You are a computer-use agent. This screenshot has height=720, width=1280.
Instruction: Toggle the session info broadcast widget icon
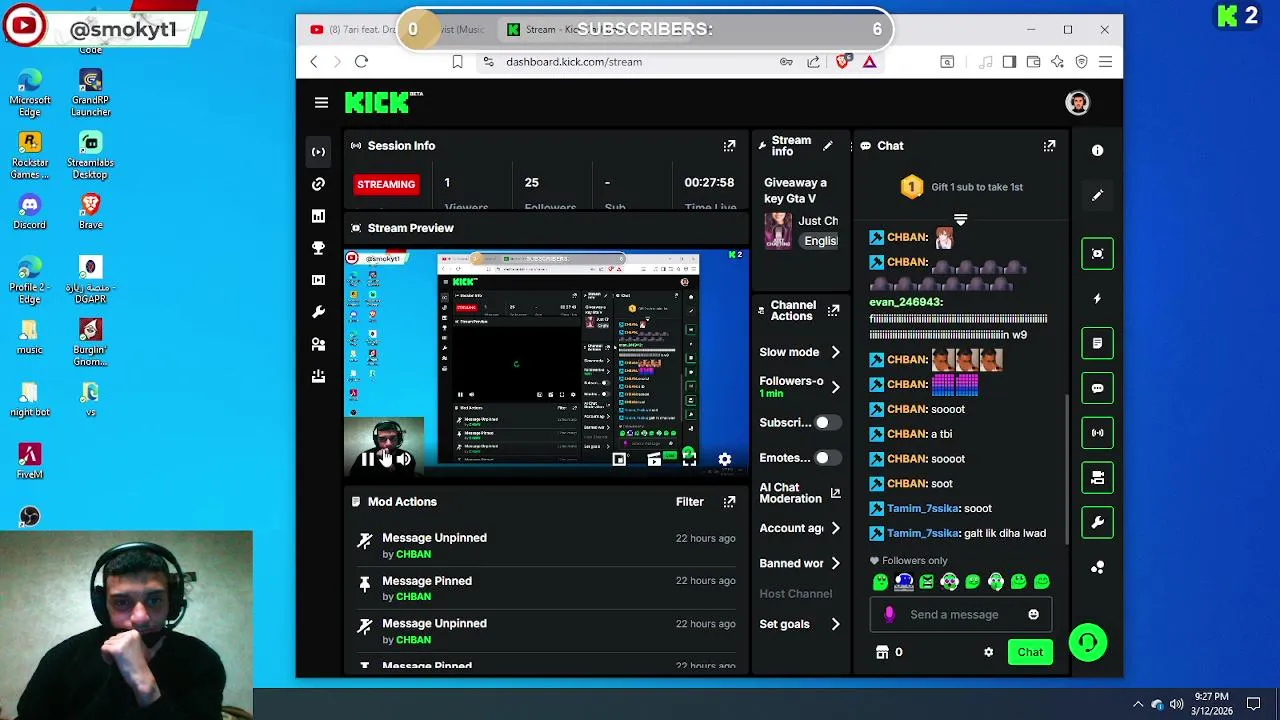(1097, 433)
